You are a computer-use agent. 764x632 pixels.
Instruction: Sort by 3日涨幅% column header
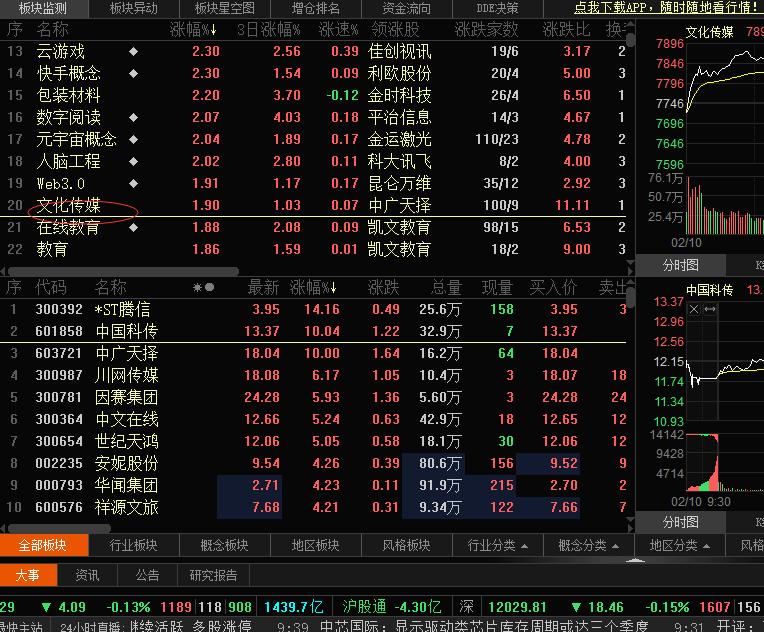[268, 30]
